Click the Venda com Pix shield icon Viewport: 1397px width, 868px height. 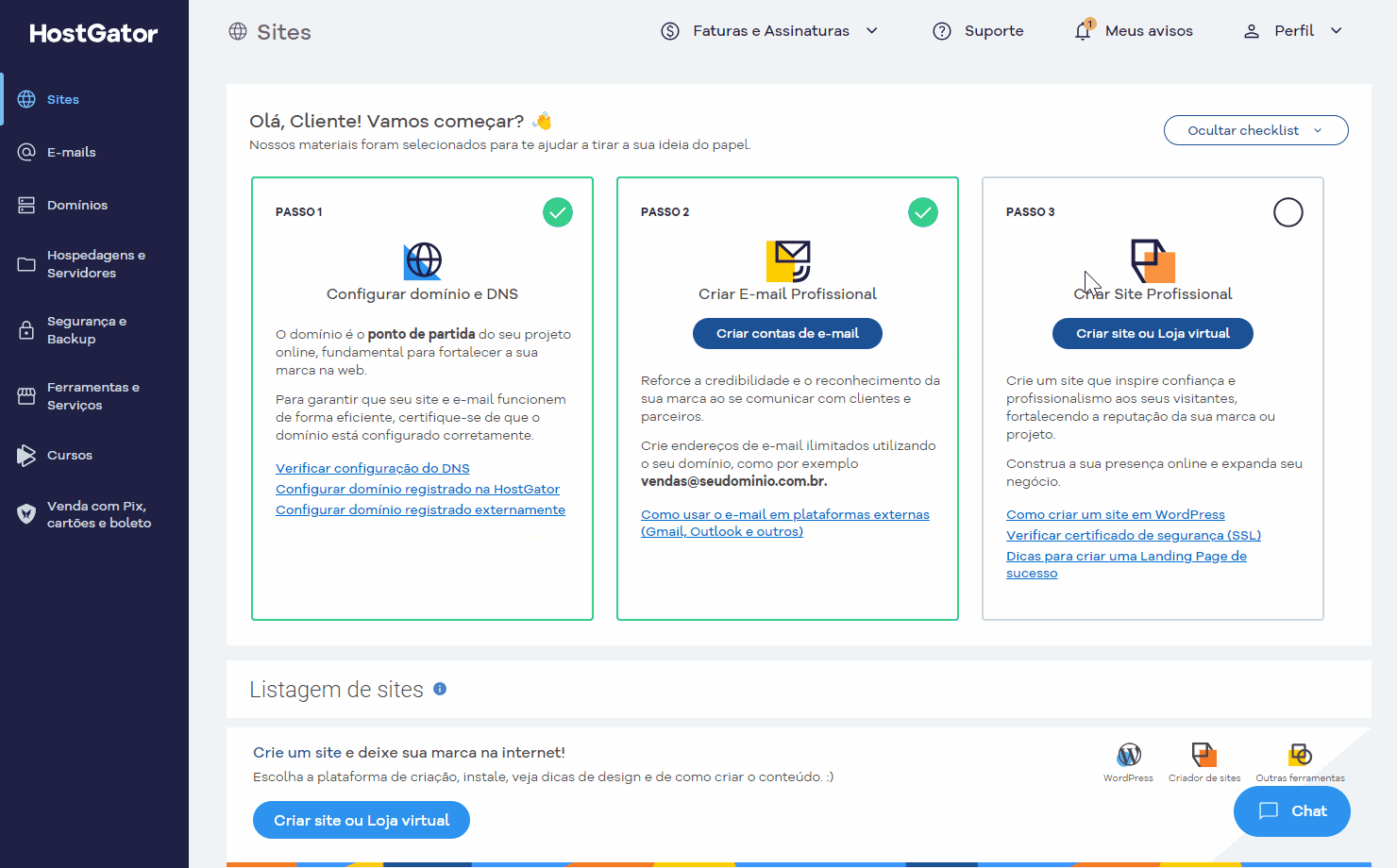[26, 514]
